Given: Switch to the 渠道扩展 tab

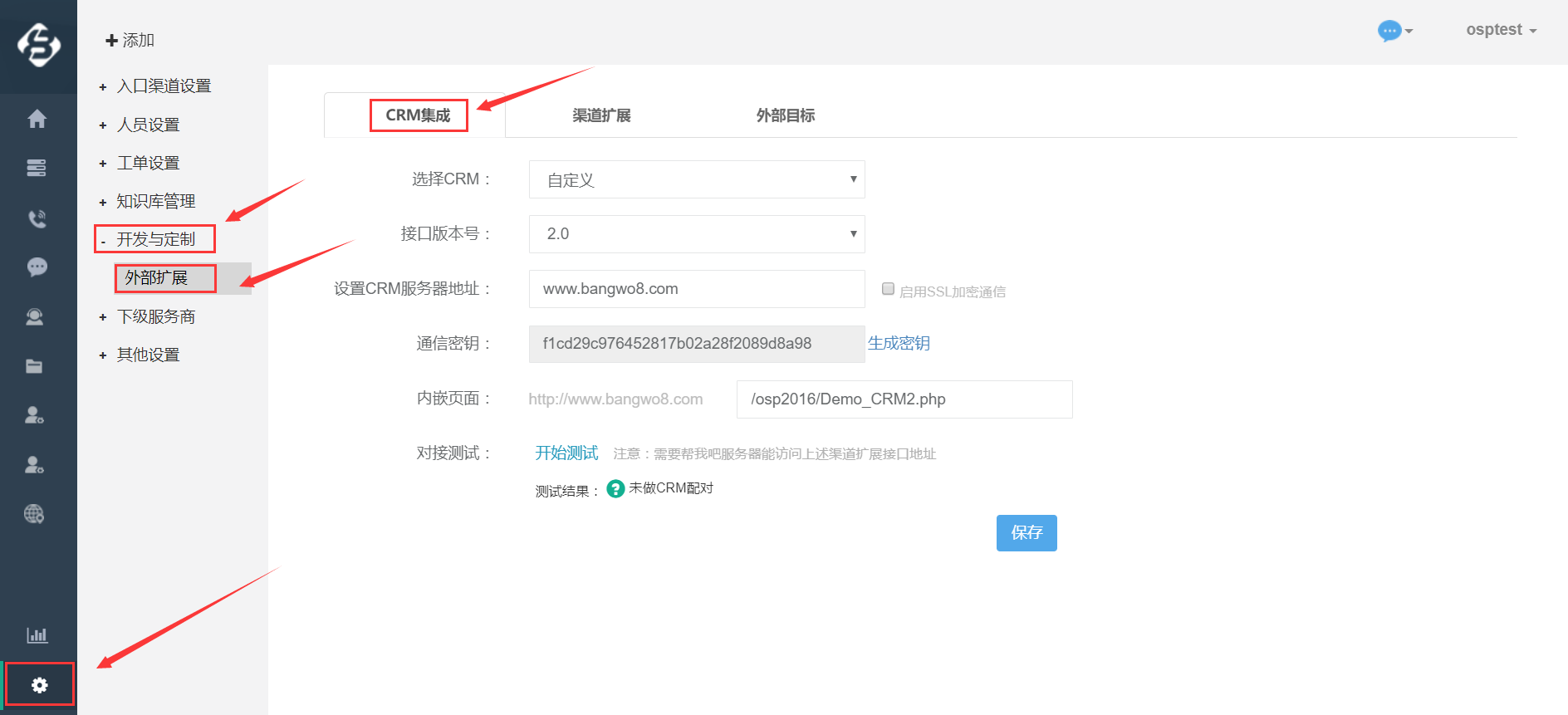Looking at the screenshot, I should (x=601, y=115).
